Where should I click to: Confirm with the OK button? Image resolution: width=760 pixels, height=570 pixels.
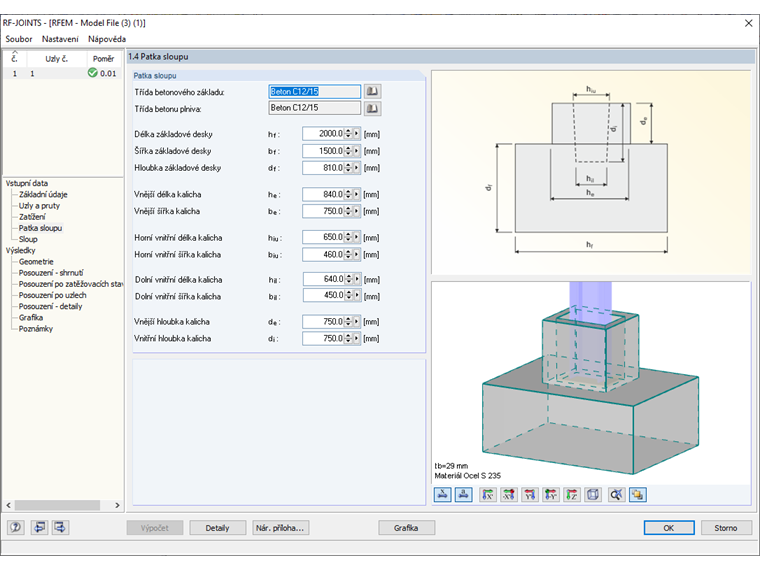point(669,528)
